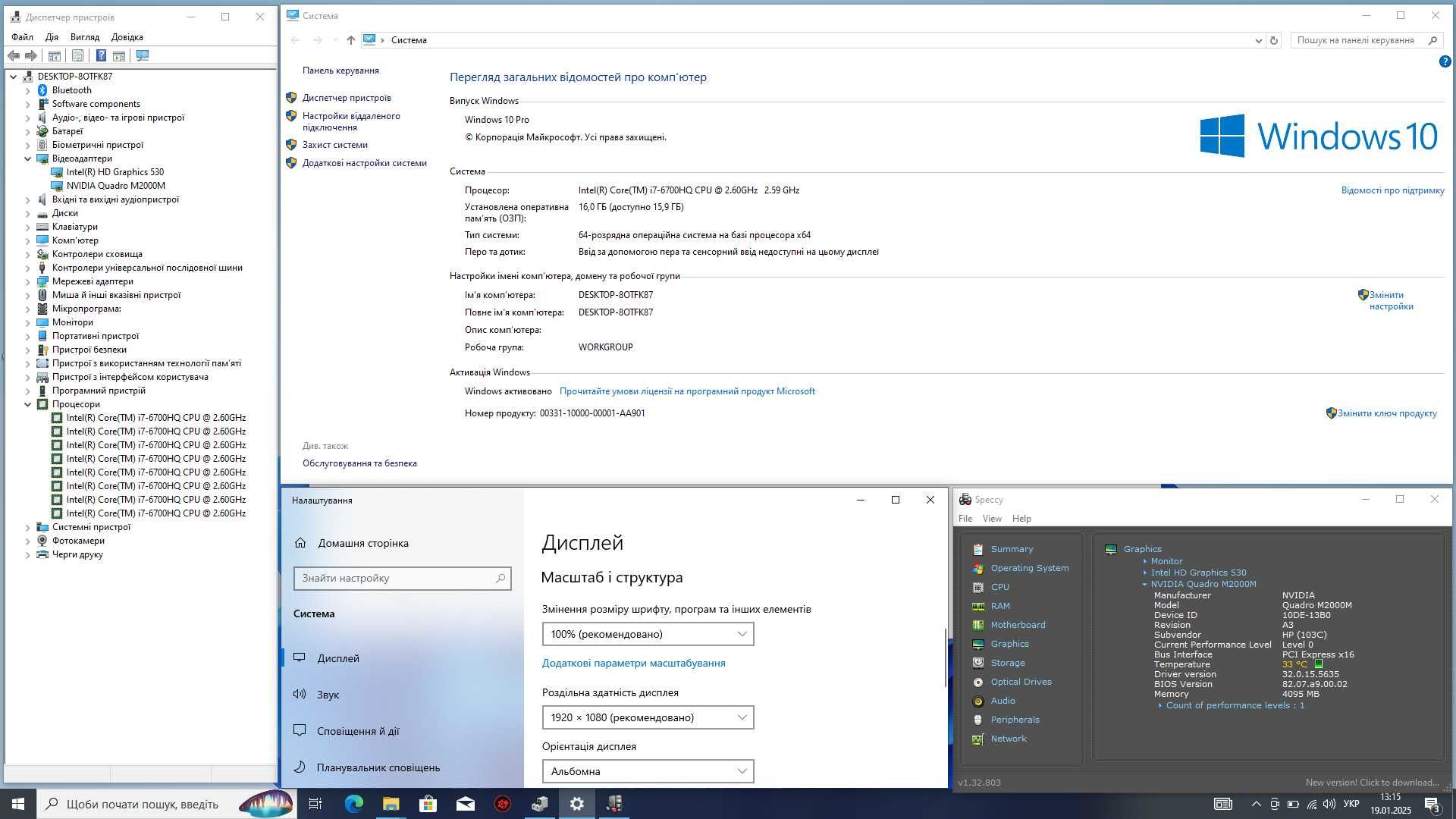Viewport: 1456px width, 819px height.
Task: Open Summary in the Speccy sidebar
Action: tap(1012, 549)
